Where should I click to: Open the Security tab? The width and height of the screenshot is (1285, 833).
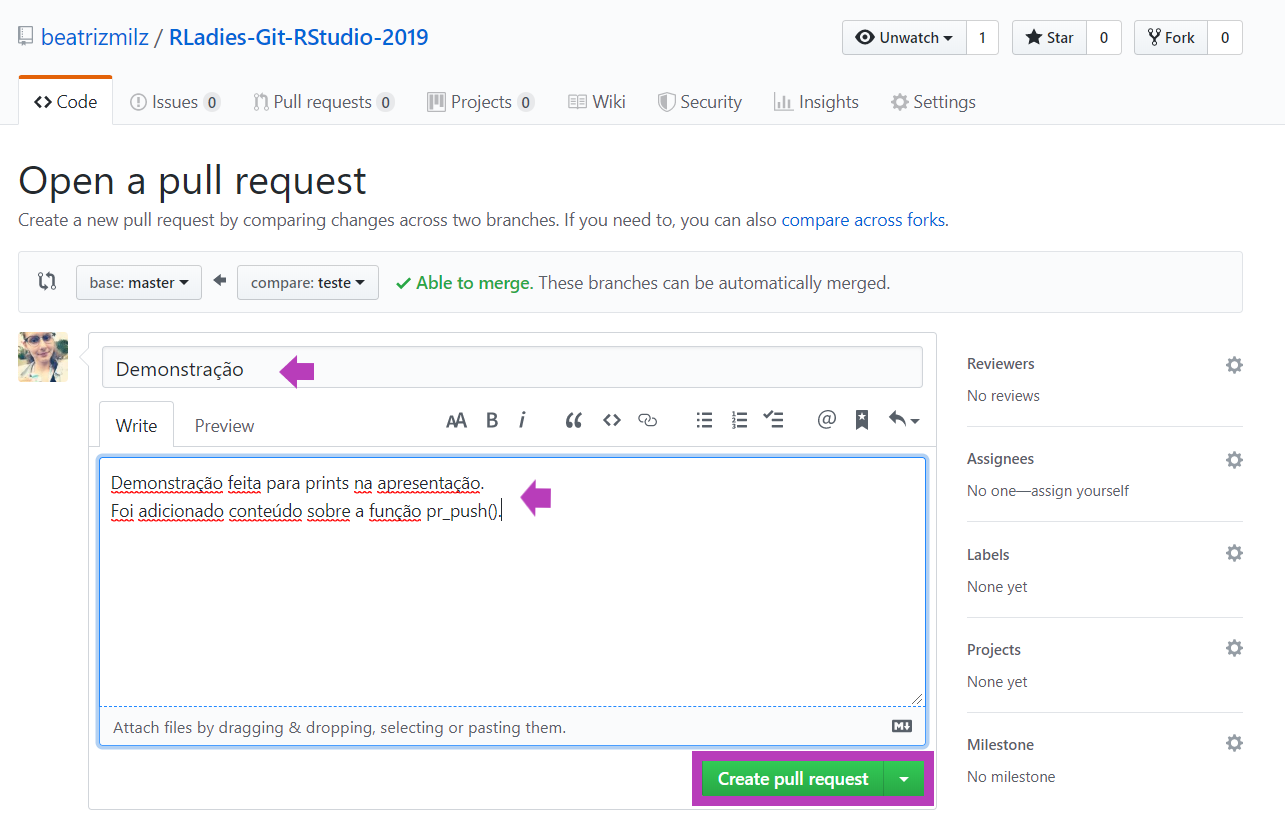(x=699, y=102)
